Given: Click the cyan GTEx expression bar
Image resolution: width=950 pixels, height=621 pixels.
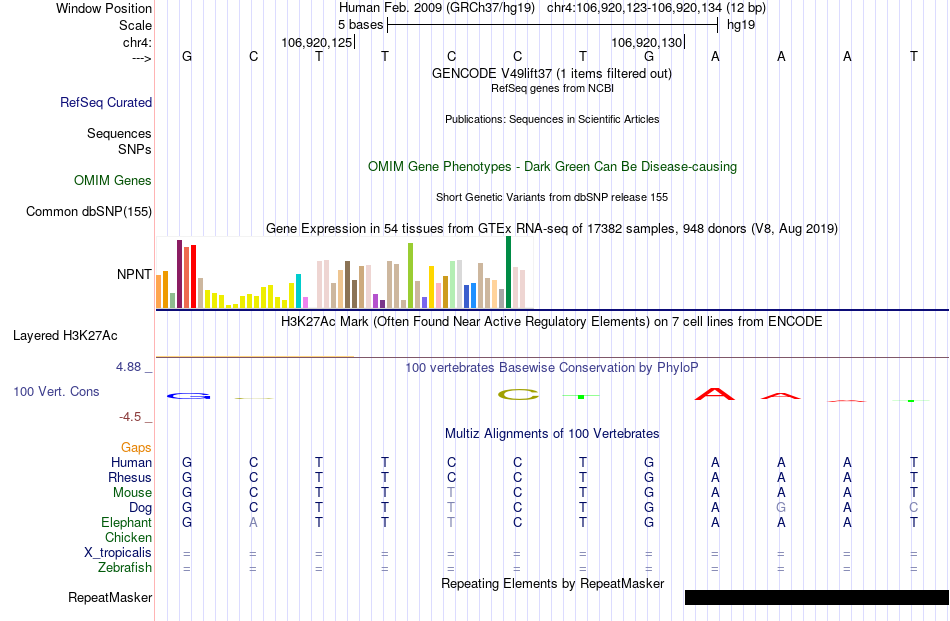Looking at the screenshot, I should point(298,291).
